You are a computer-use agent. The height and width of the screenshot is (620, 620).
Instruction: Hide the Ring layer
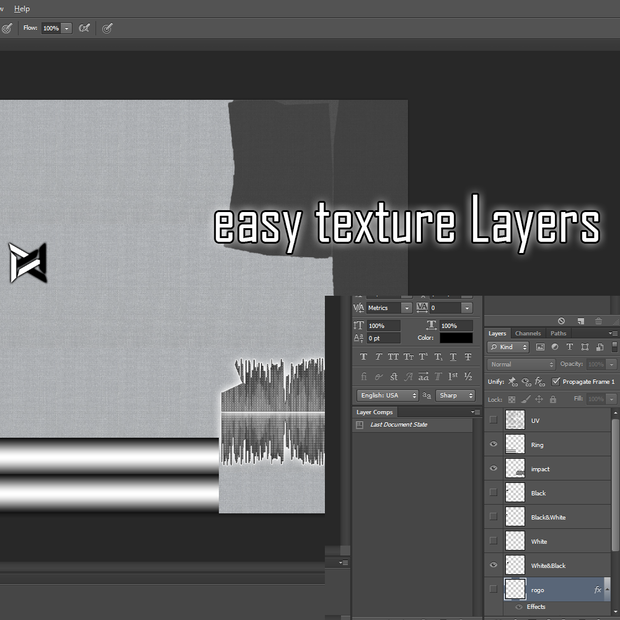pyautogui.click(x=493, y=444)
